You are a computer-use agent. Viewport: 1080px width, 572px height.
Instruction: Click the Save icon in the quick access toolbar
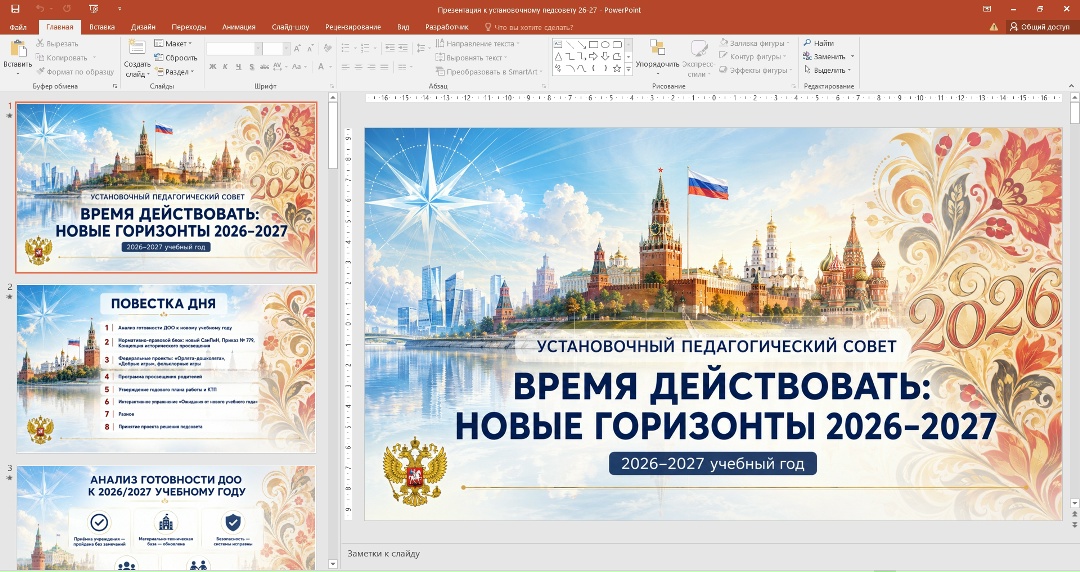tap(15, 9)
